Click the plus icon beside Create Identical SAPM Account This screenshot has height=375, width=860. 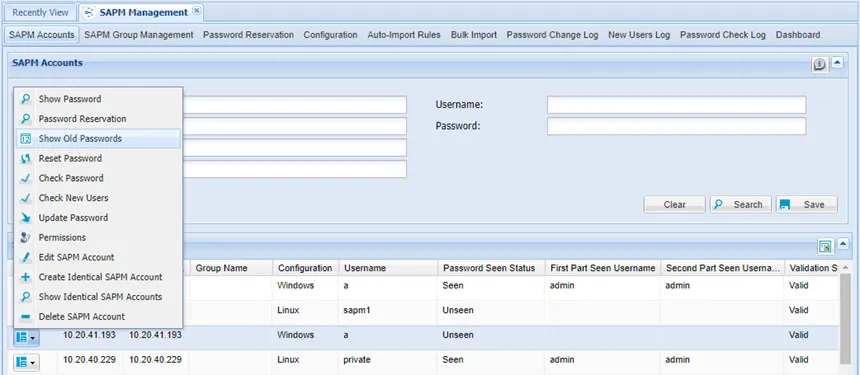pyautogui.click(x=25, y=277)
